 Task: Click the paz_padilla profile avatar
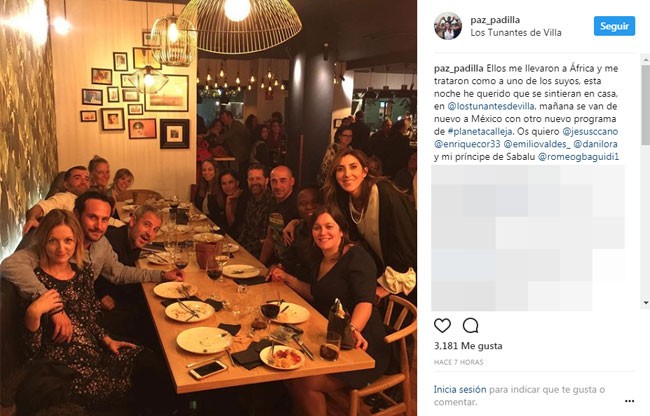pyautogui.click(x=448, y=26)
